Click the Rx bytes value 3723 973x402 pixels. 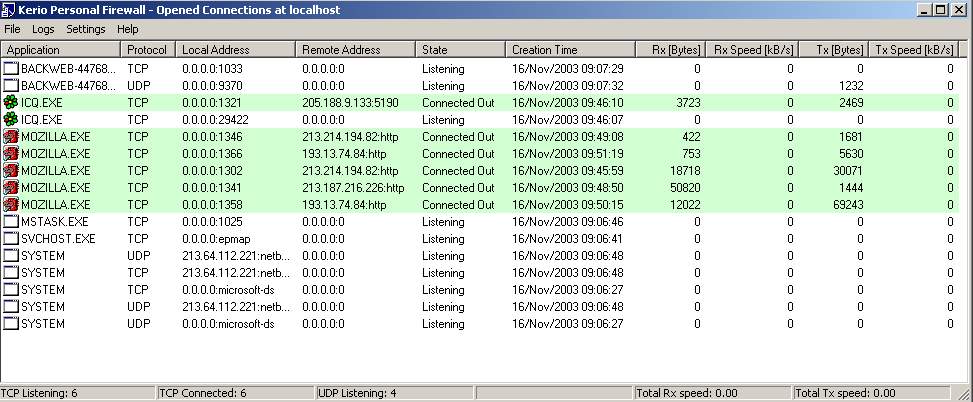688,103
